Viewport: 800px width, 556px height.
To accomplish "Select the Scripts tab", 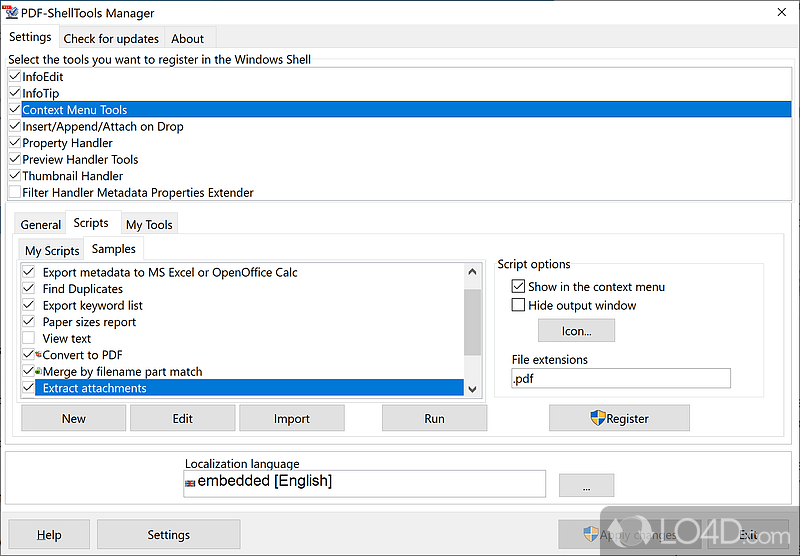I will pyautogui.click(x=91, y=223).
